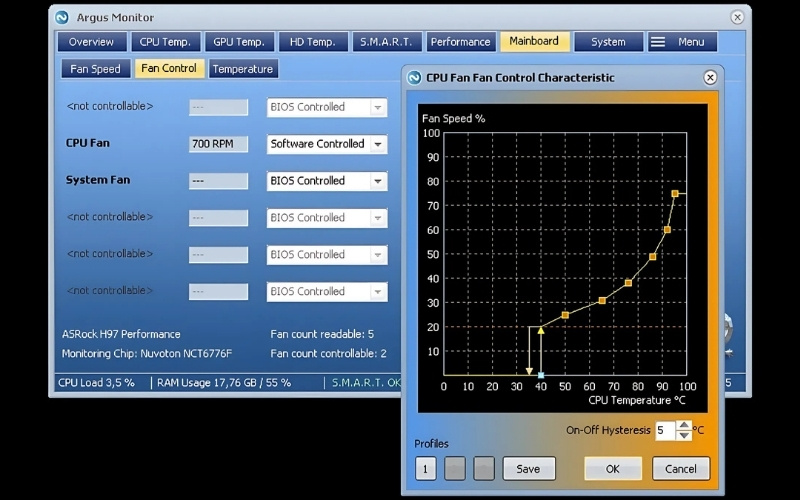Click the Argus Monitor logo in the main title bar
Screen dimensions: 800x500
pos(62,18)
